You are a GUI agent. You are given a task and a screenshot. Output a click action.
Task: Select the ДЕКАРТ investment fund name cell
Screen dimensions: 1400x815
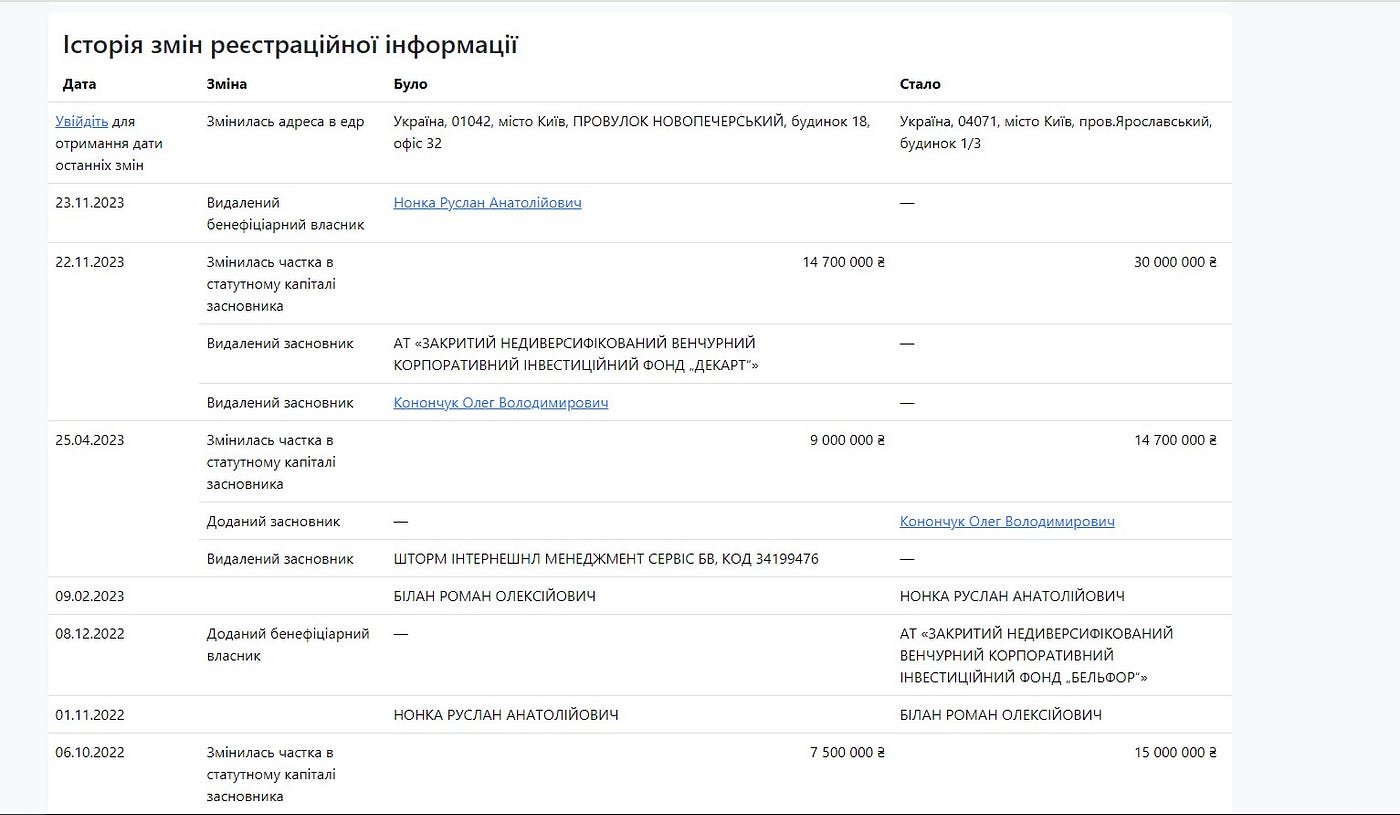[576, 354]
